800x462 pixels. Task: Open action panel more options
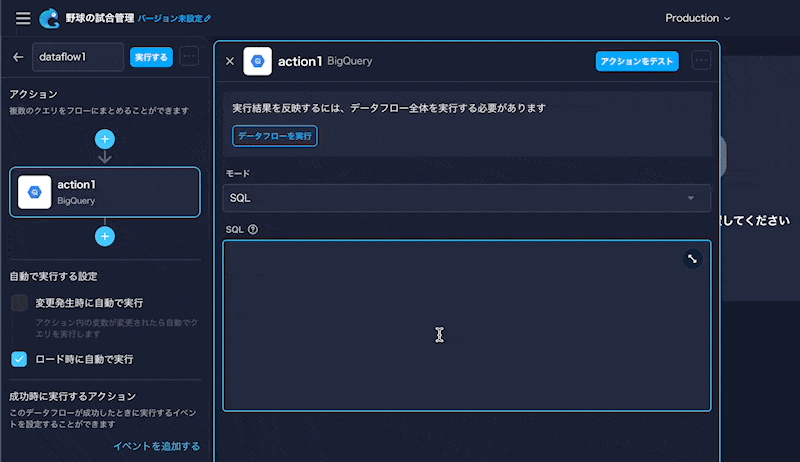[702, 60]
